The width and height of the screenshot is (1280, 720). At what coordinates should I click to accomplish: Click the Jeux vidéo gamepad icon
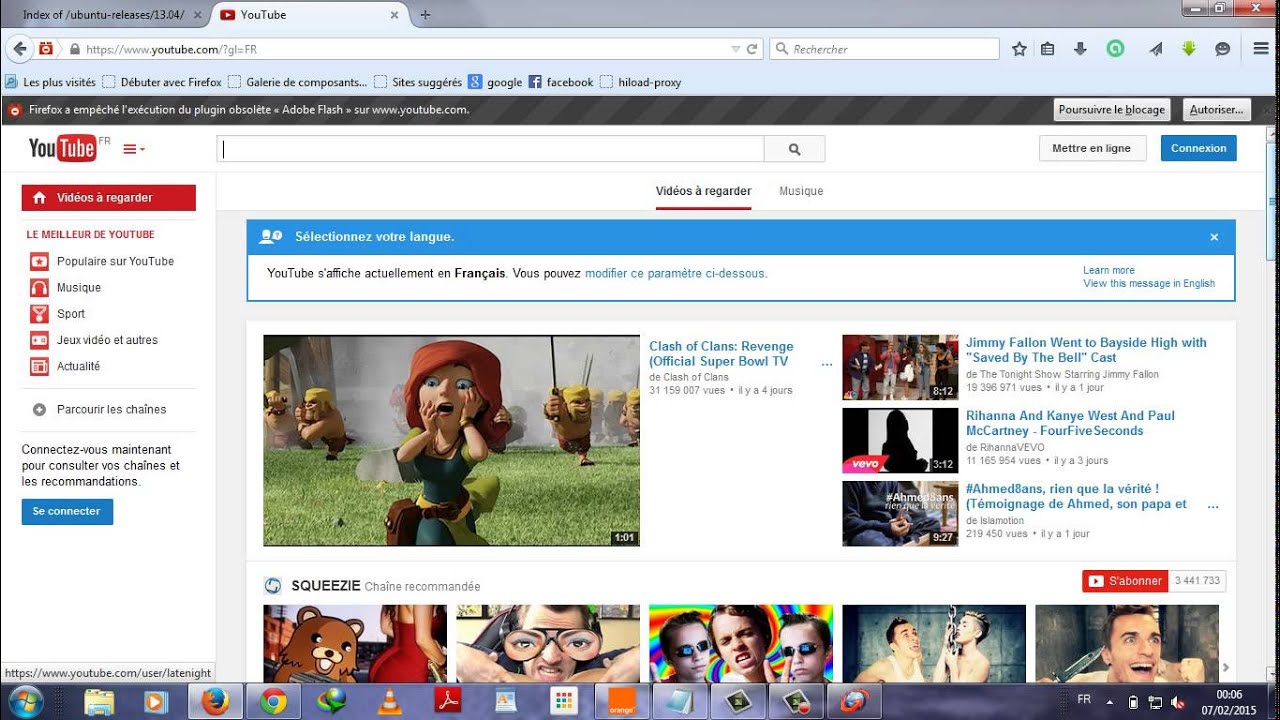point(39,340)
